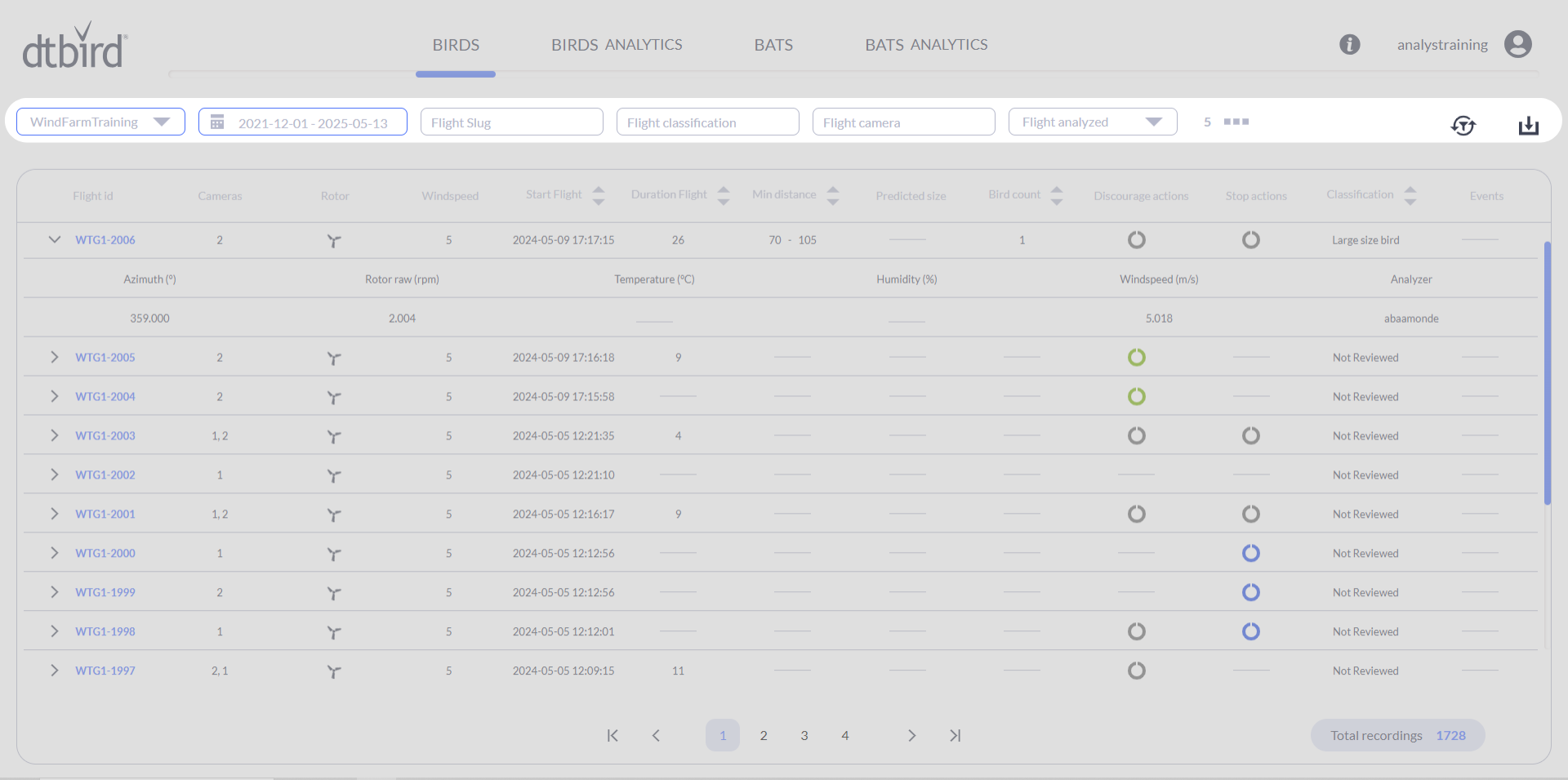Image resolution: width=1568 pixels, height=780 pixels.
Task: Click the rotor icon for WTG1-2006
Action: (334, 241)
